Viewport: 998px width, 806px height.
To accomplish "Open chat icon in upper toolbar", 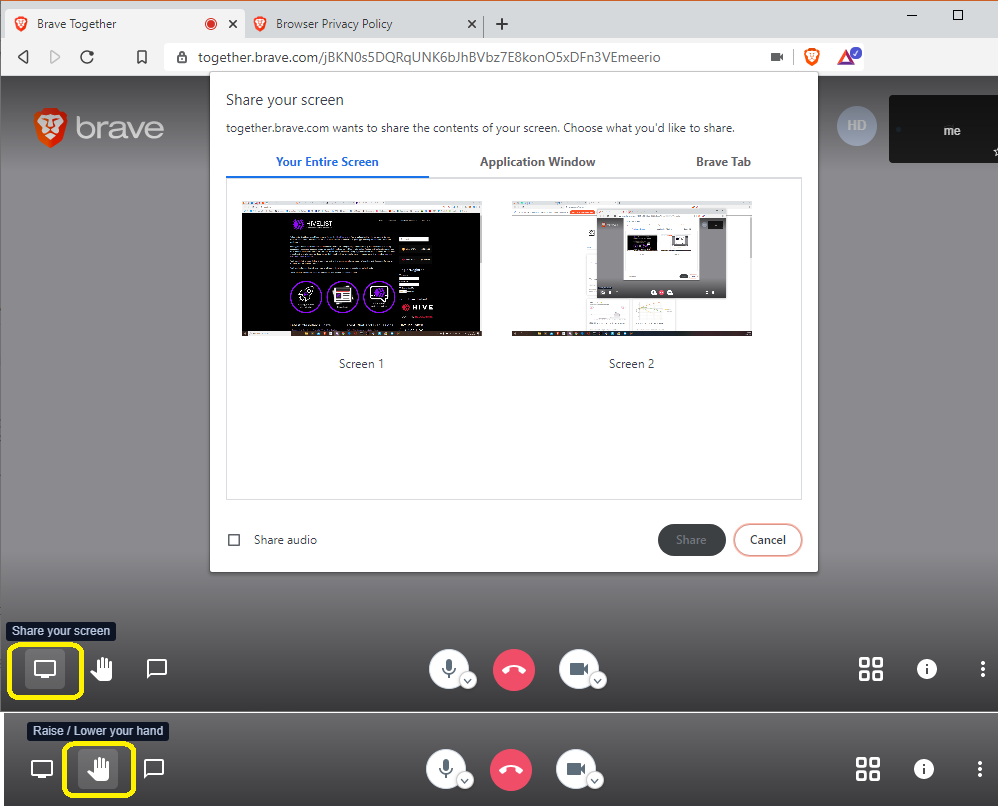I will [x=157, y=668].
